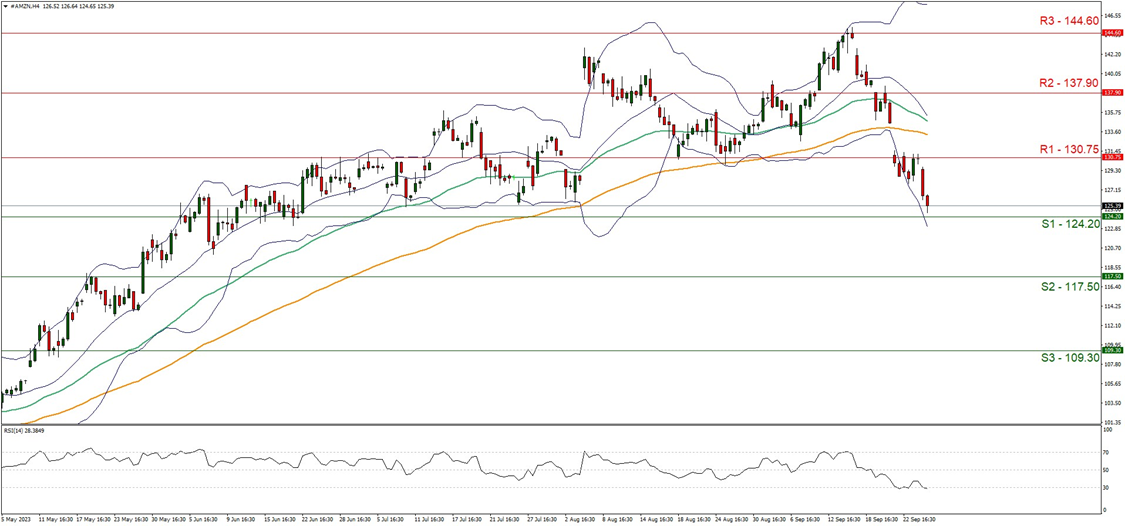Click the green 109.30 price tag on axis
The image size is (1125, 526).
(1111, 350)
